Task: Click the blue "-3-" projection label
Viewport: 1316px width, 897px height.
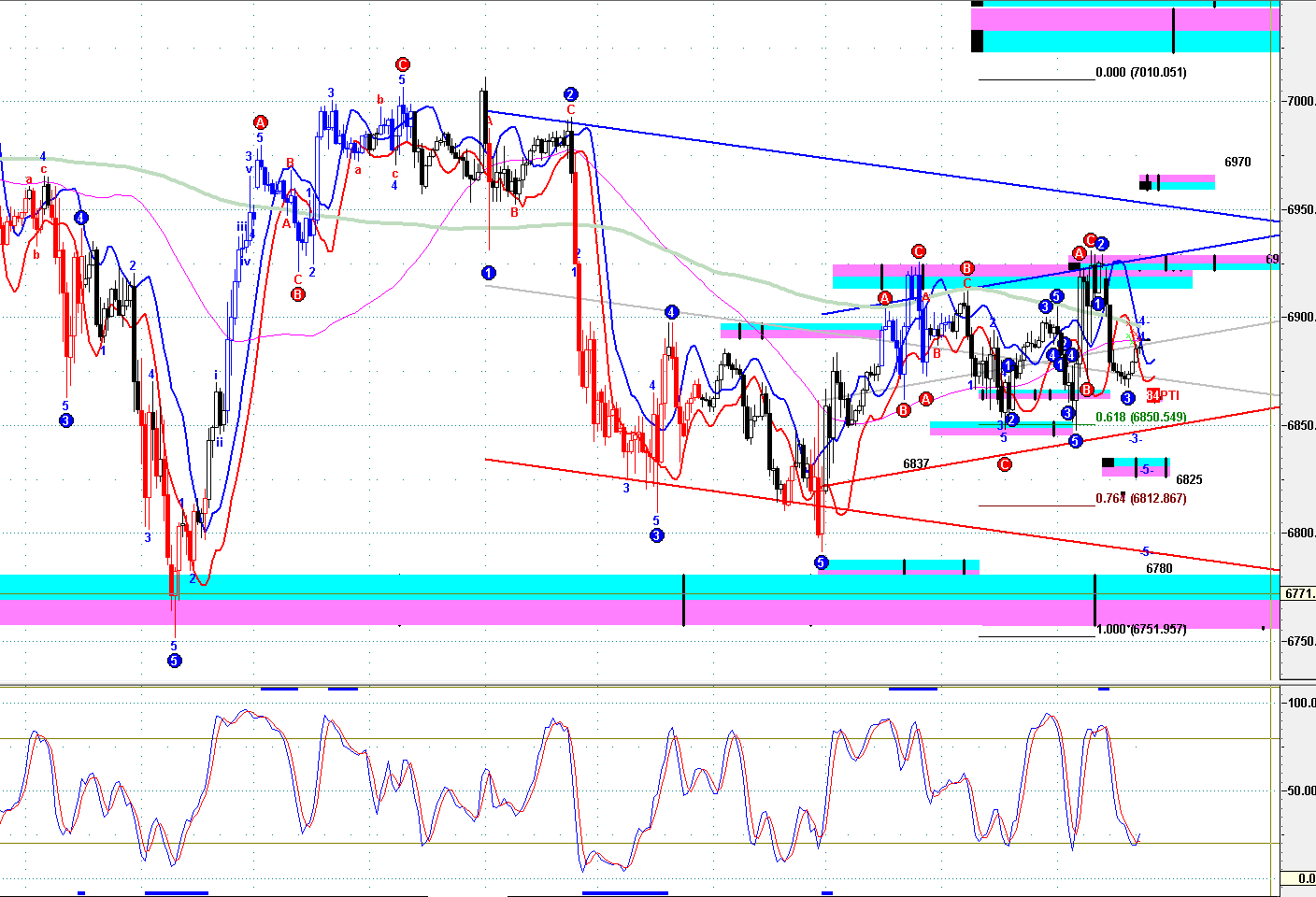Action: tap(1135, 439)
